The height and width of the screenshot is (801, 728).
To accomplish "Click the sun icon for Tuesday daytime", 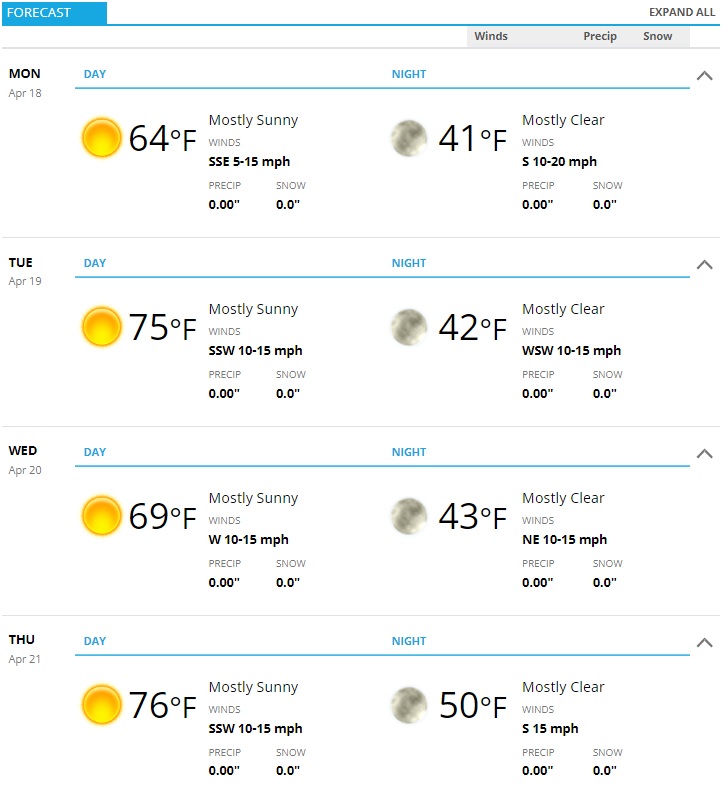I will (102, 327).
